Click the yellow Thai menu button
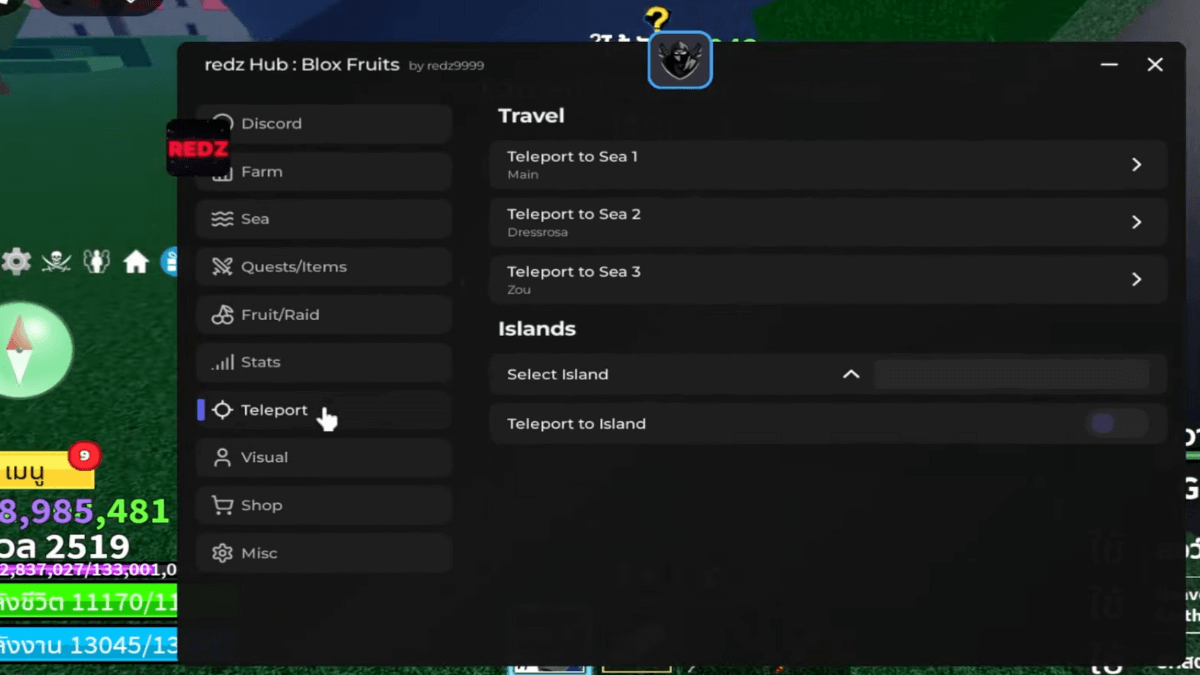This screenshot has width=1200, height=675. [45, 471]
